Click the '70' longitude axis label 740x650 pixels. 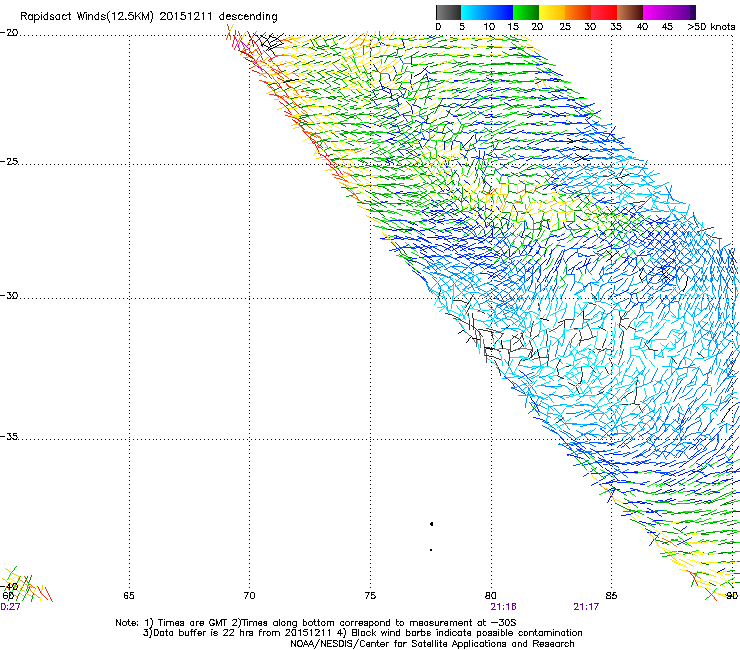[x=249, y=595]
